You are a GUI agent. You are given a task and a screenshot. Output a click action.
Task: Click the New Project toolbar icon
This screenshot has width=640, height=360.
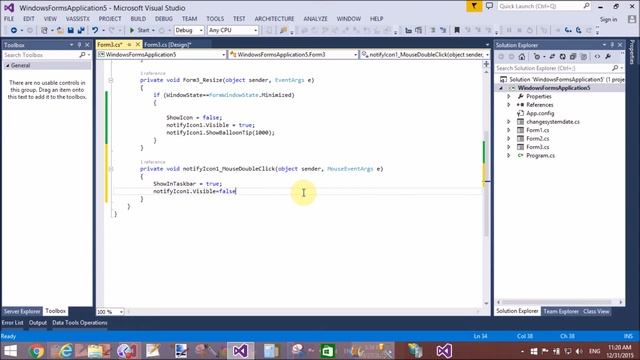[x=44, y=30]
